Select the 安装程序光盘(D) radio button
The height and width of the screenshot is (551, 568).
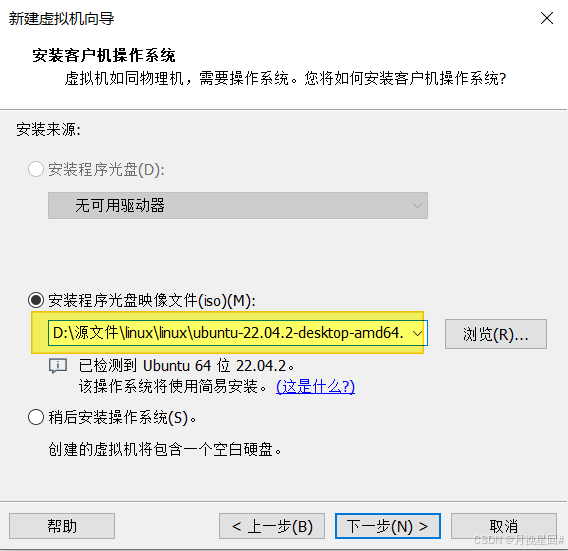pos(36,169)
